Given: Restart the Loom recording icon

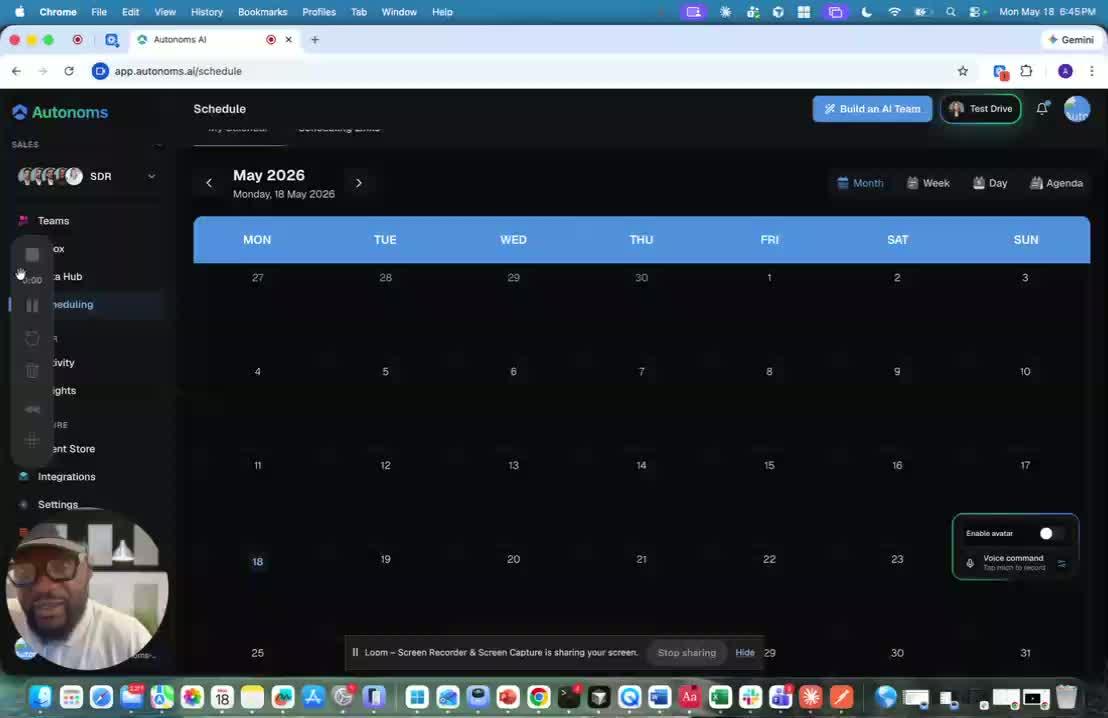Looking at the screenshot, I should (x=32, y=339).
